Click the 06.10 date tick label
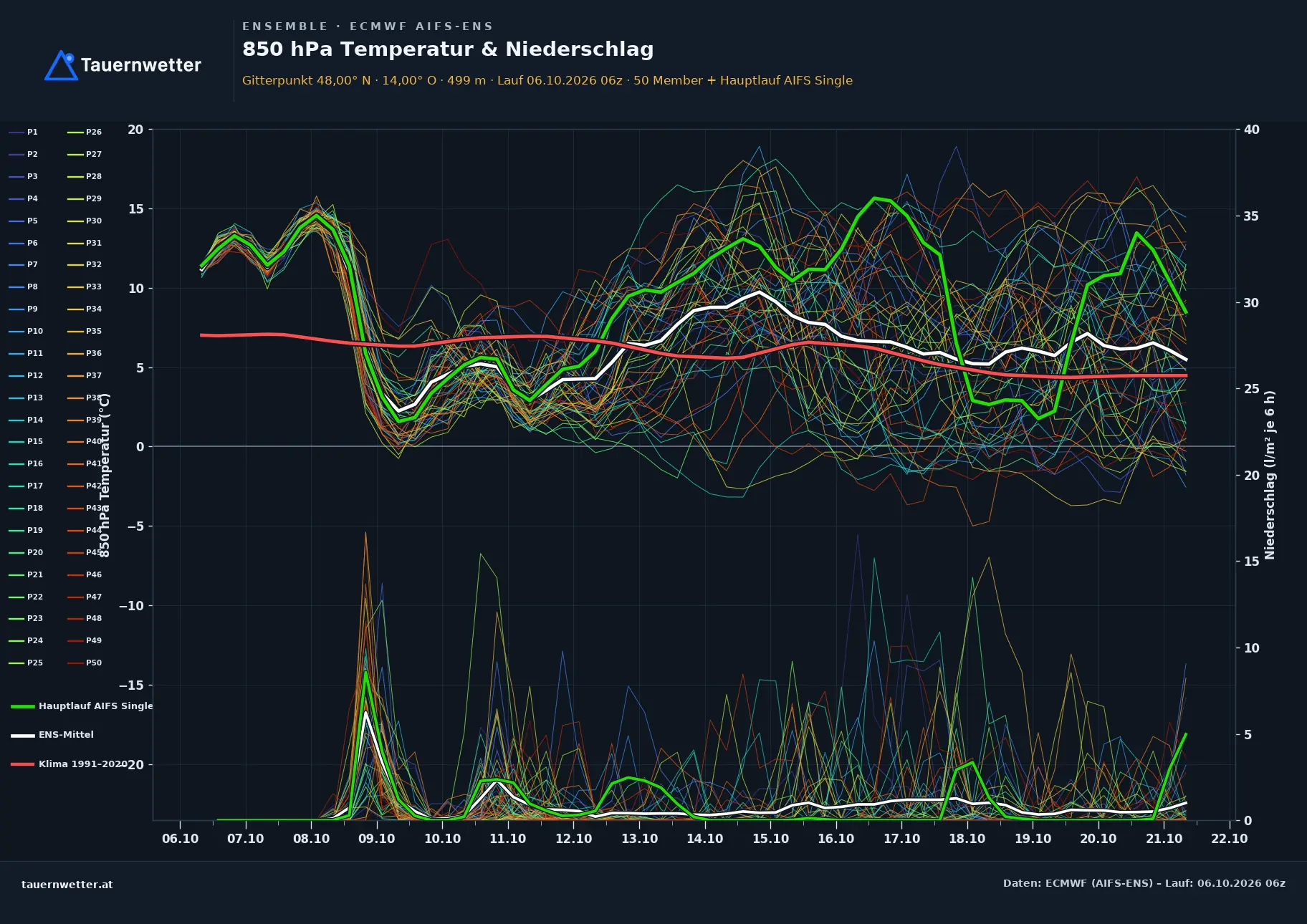This screenshot has width=1307, height=924. (x=181, y=839)
